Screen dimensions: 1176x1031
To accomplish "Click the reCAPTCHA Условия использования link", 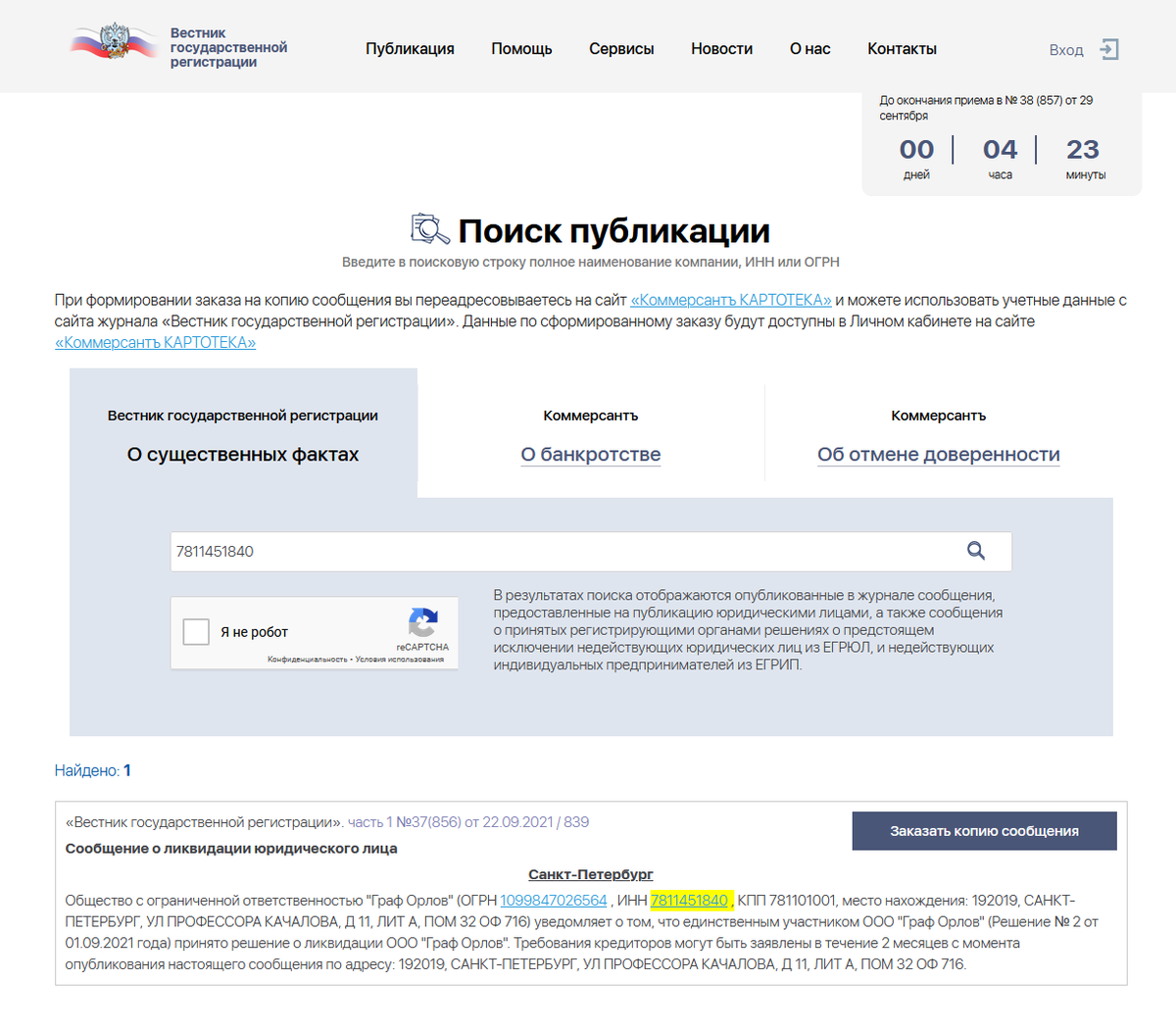I will (400, 660).
